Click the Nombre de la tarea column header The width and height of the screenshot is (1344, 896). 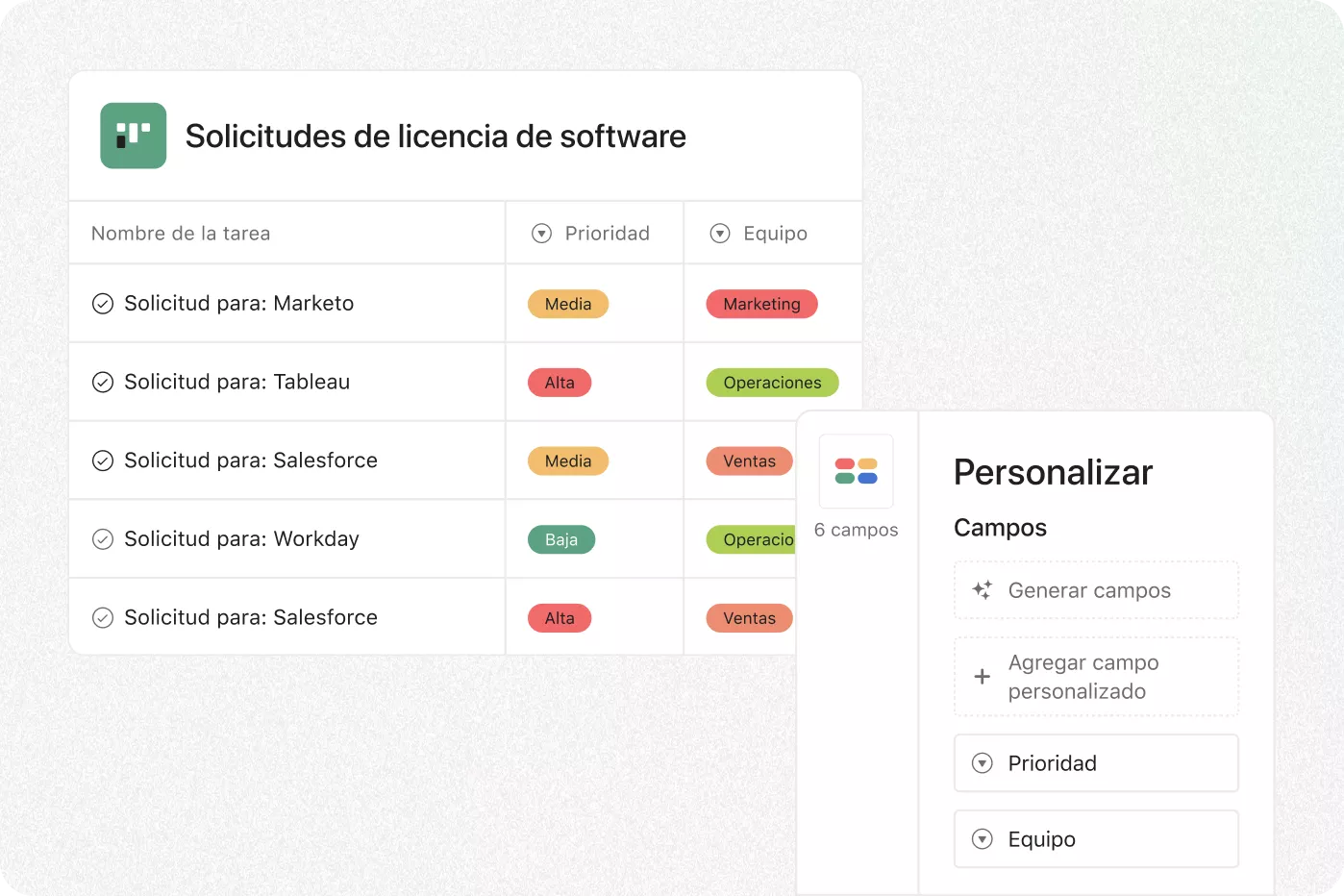pyautogui.click(x=181, y=234)
